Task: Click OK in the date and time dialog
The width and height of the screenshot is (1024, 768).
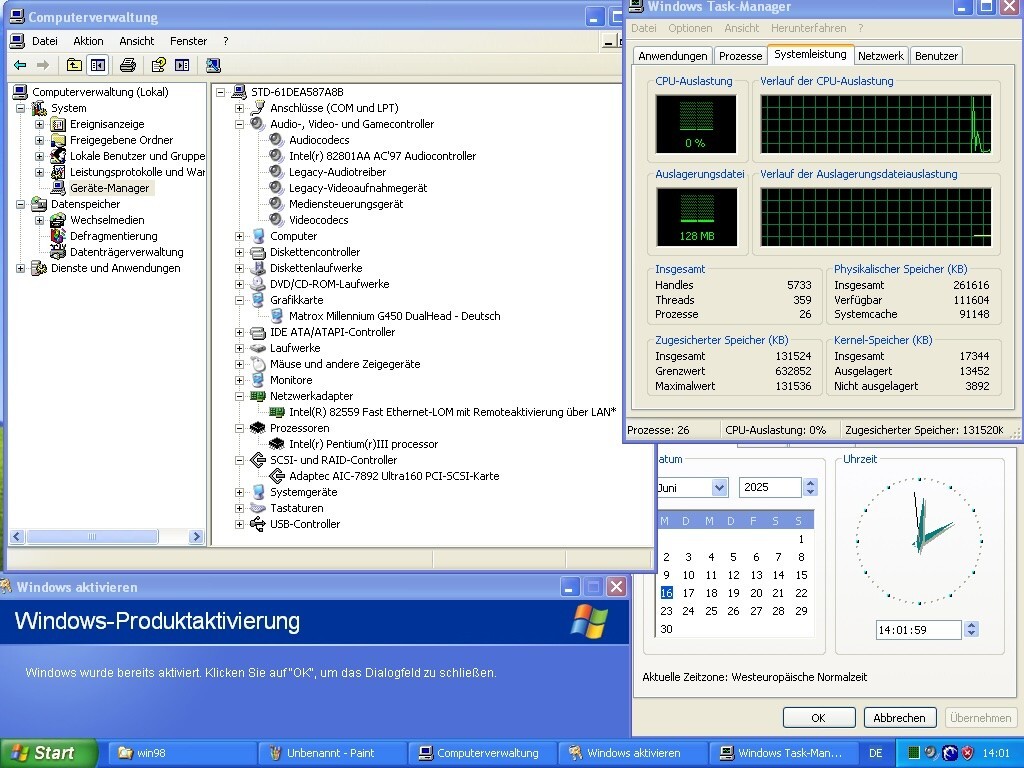Action: [819, 718]
